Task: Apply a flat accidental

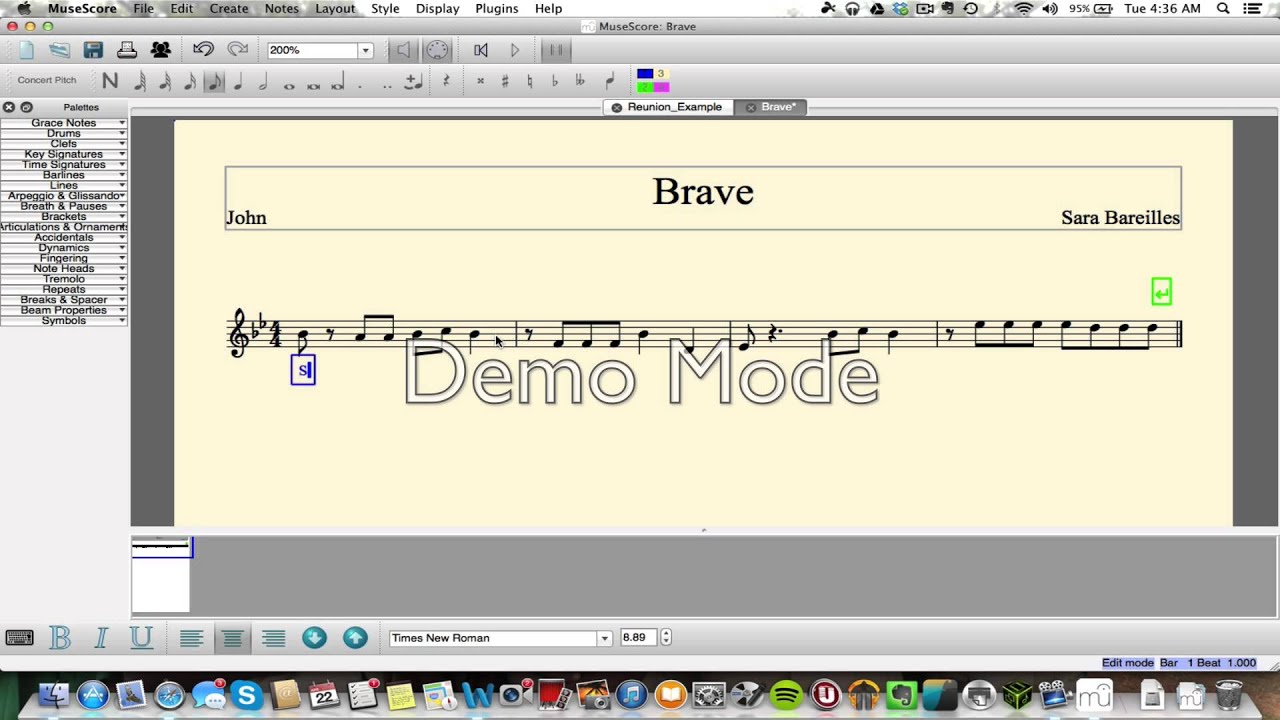Action: click(555, 82)
